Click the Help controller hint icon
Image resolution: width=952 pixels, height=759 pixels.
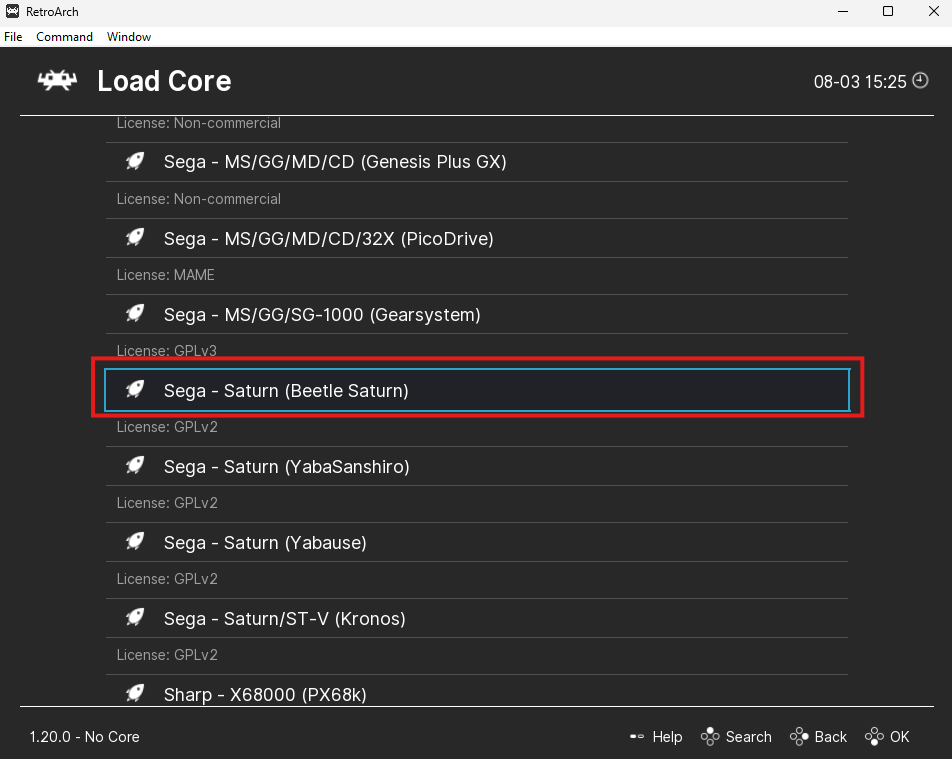pos(637,737)
